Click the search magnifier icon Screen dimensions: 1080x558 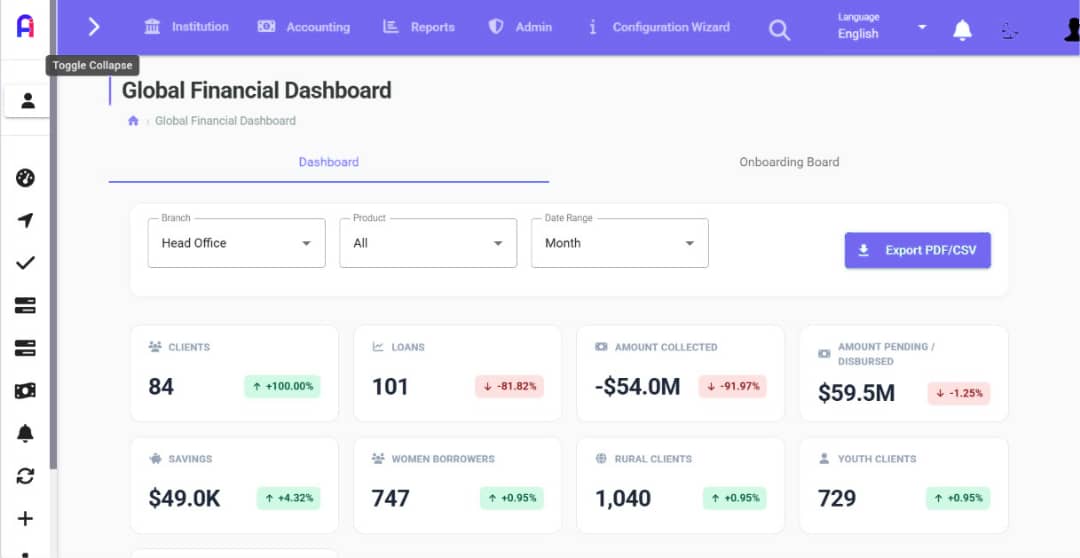pos(779,30)
